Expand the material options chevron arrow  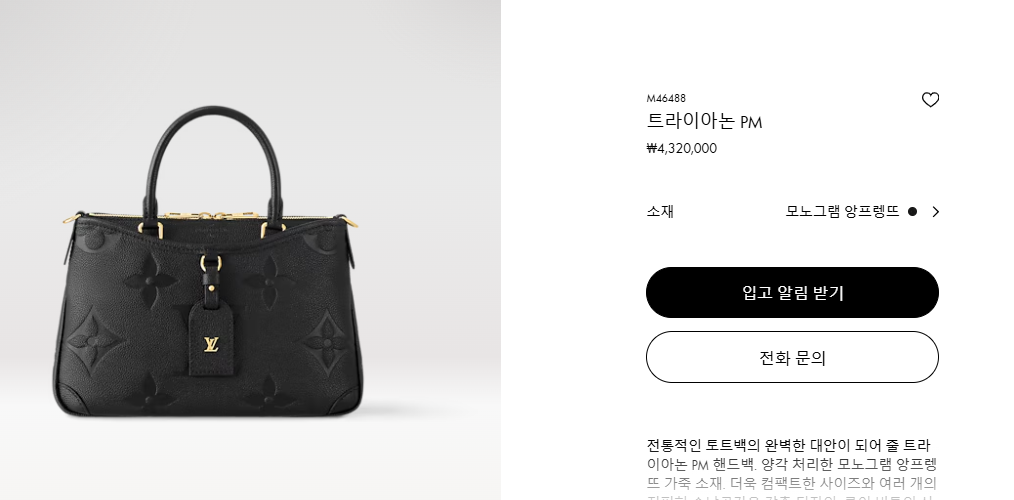tap(935, 212)
